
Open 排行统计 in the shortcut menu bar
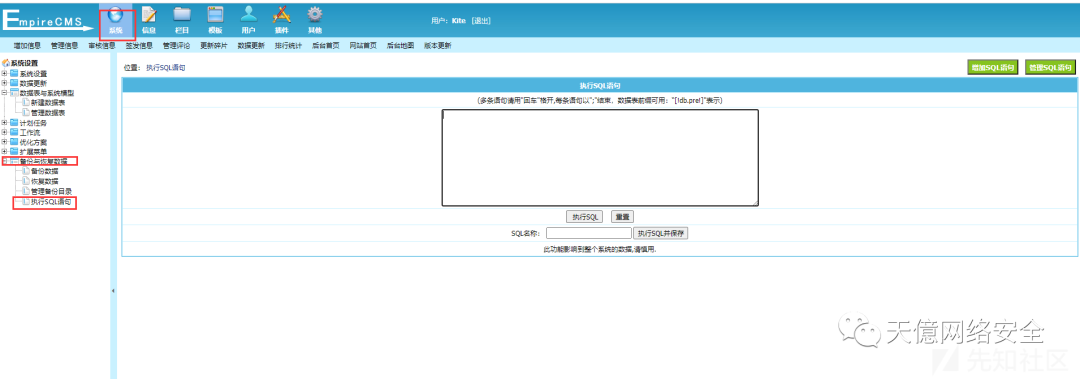pos(289,46)
